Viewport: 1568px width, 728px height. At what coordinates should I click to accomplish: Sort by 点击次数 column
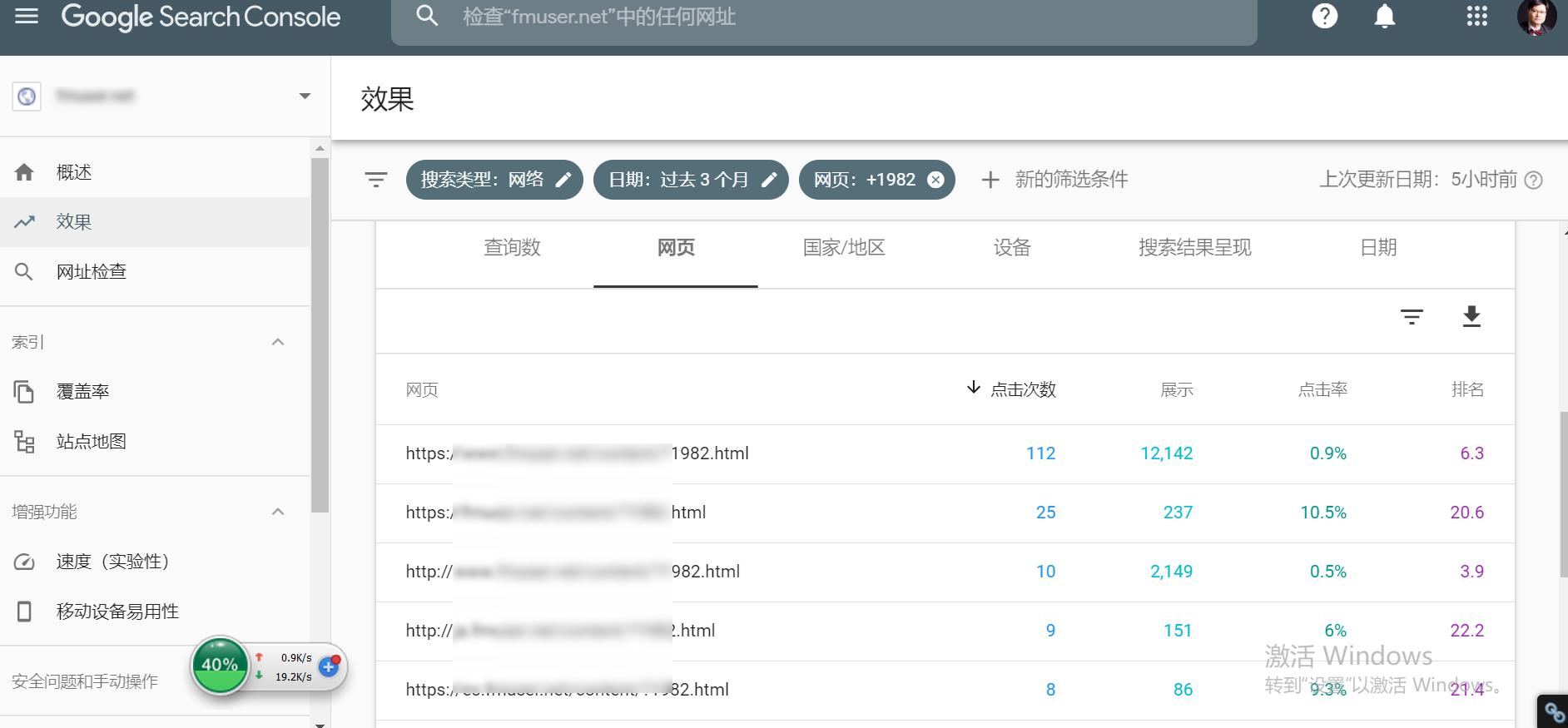point(1011,389)
